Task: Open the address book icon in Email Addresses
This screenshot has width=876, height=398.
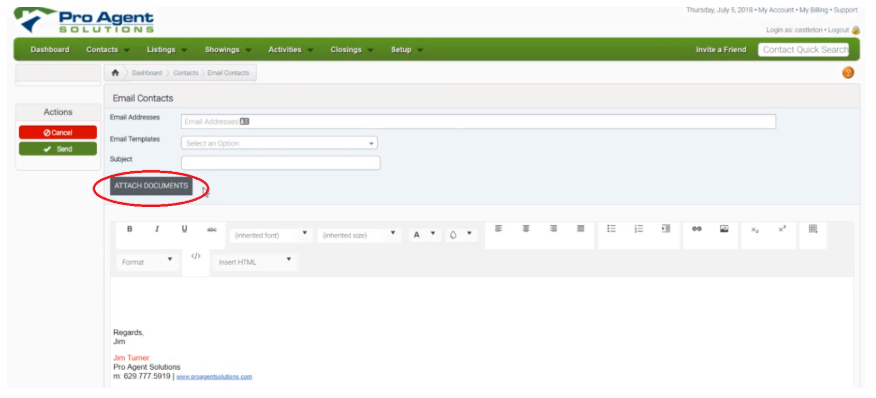Action: [244, 121]
